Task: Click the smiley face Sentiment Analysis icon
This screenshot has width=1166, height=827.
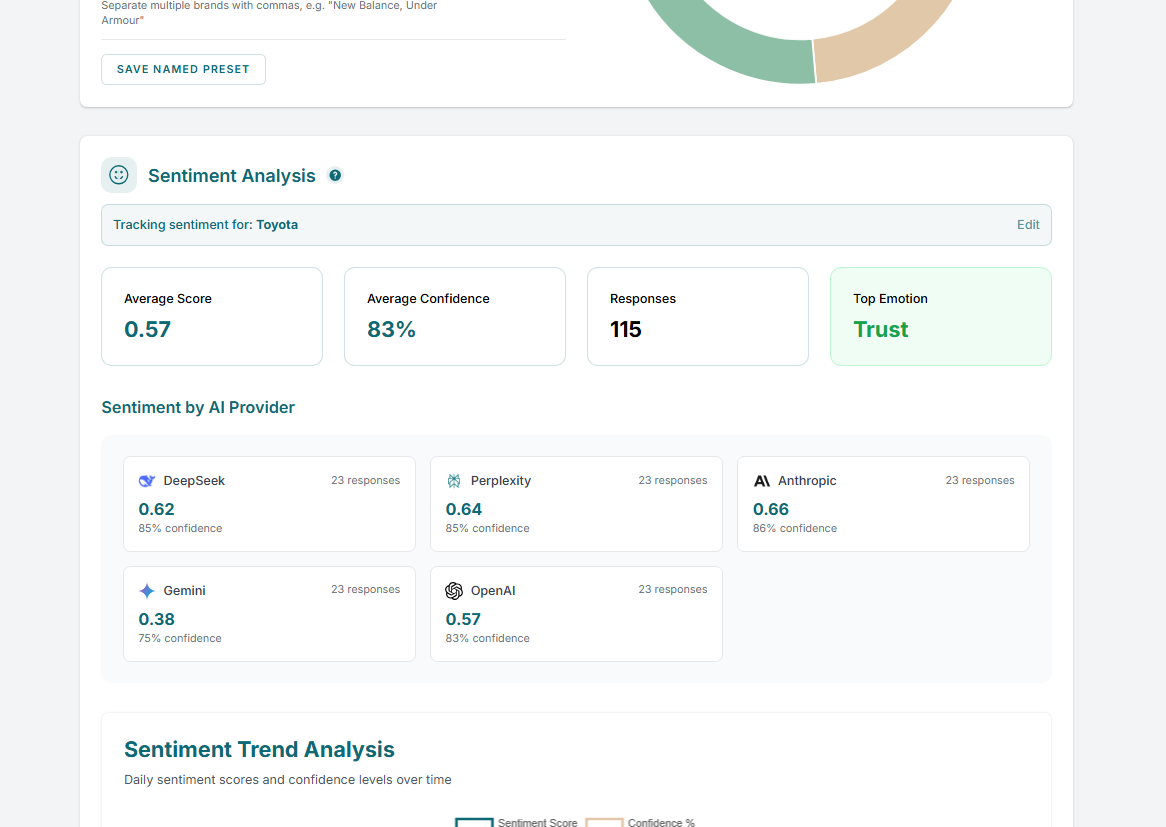Action: point(119,175)
